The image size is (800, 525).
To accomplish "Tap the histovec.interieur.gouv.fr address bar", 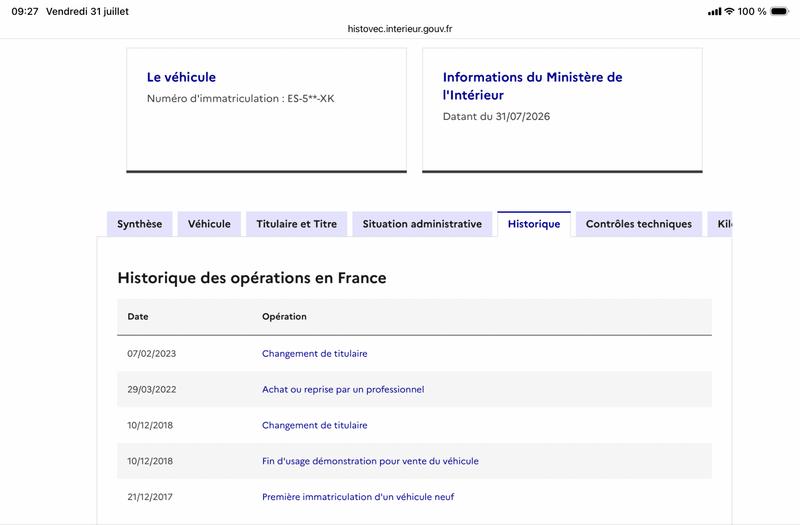I will tap(400, 29).
